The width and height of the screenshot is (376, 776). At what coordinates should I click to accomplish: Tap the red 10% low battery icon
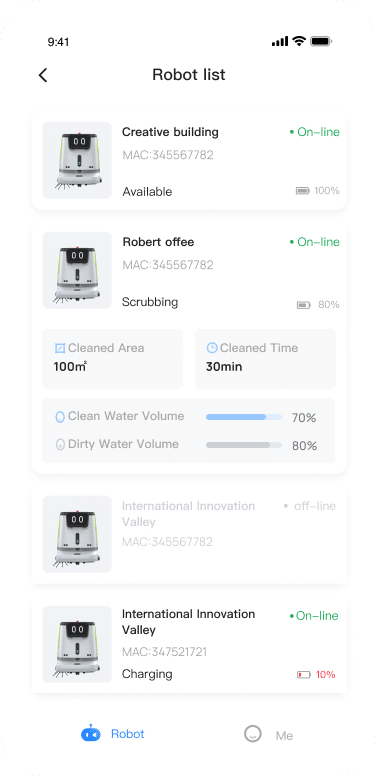click(303, 675)
